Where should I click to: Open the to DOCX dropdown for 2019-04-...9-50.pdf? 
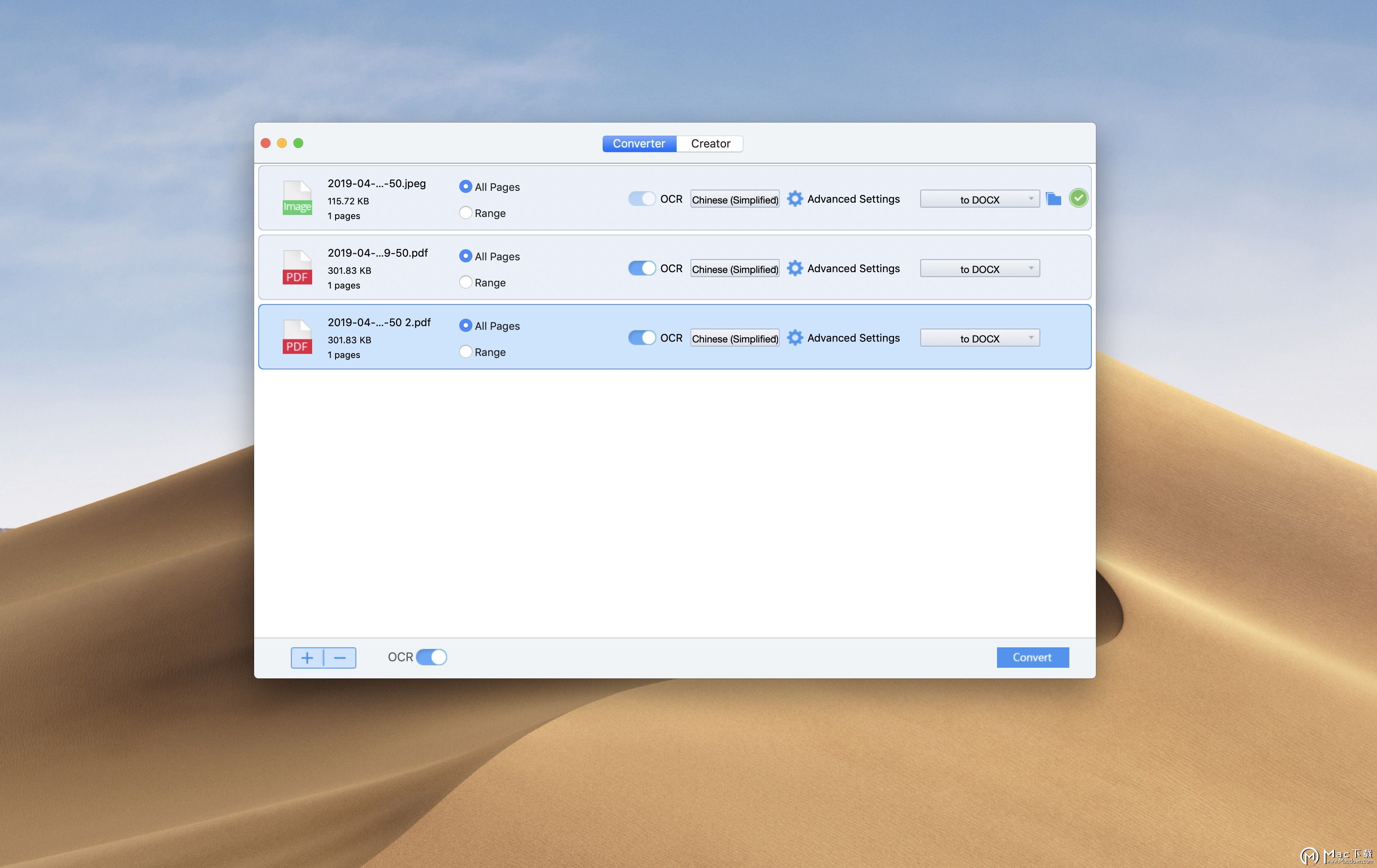coord(979,269)
